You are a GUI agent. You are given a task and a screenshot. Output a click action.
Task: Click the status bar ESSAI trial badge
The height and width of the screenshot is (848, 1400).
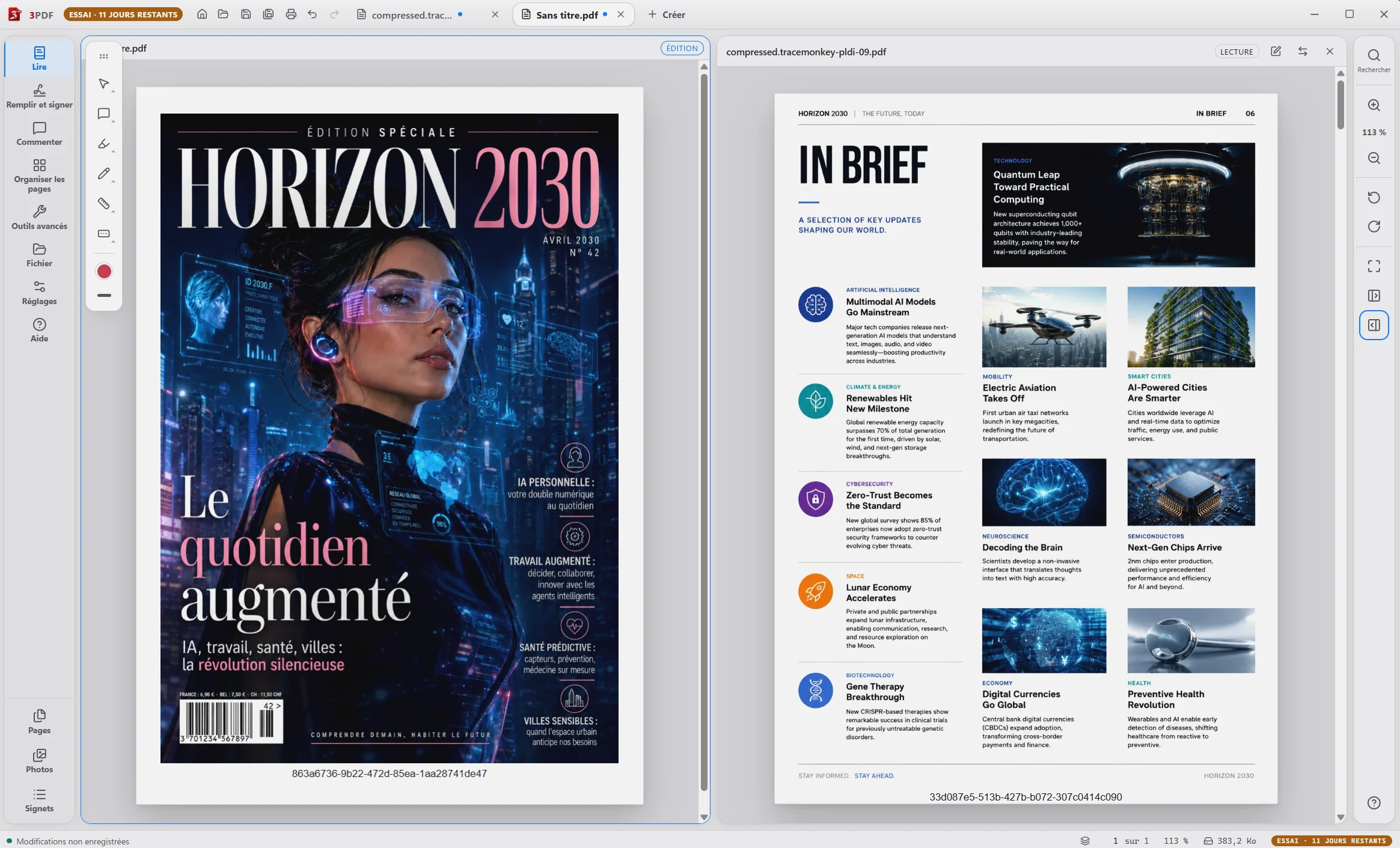[x=1331, y=841]
